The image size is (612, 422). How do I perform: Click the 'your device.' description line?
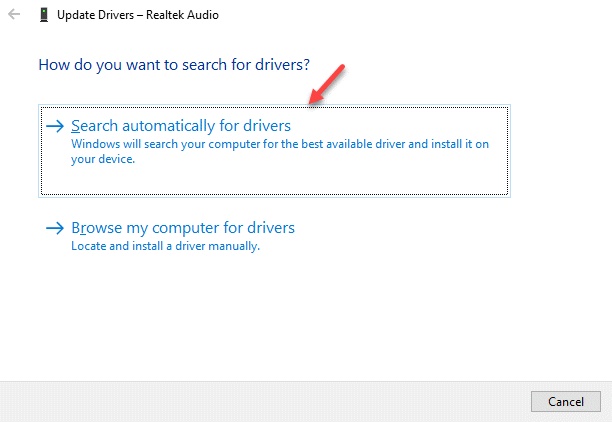103,159
